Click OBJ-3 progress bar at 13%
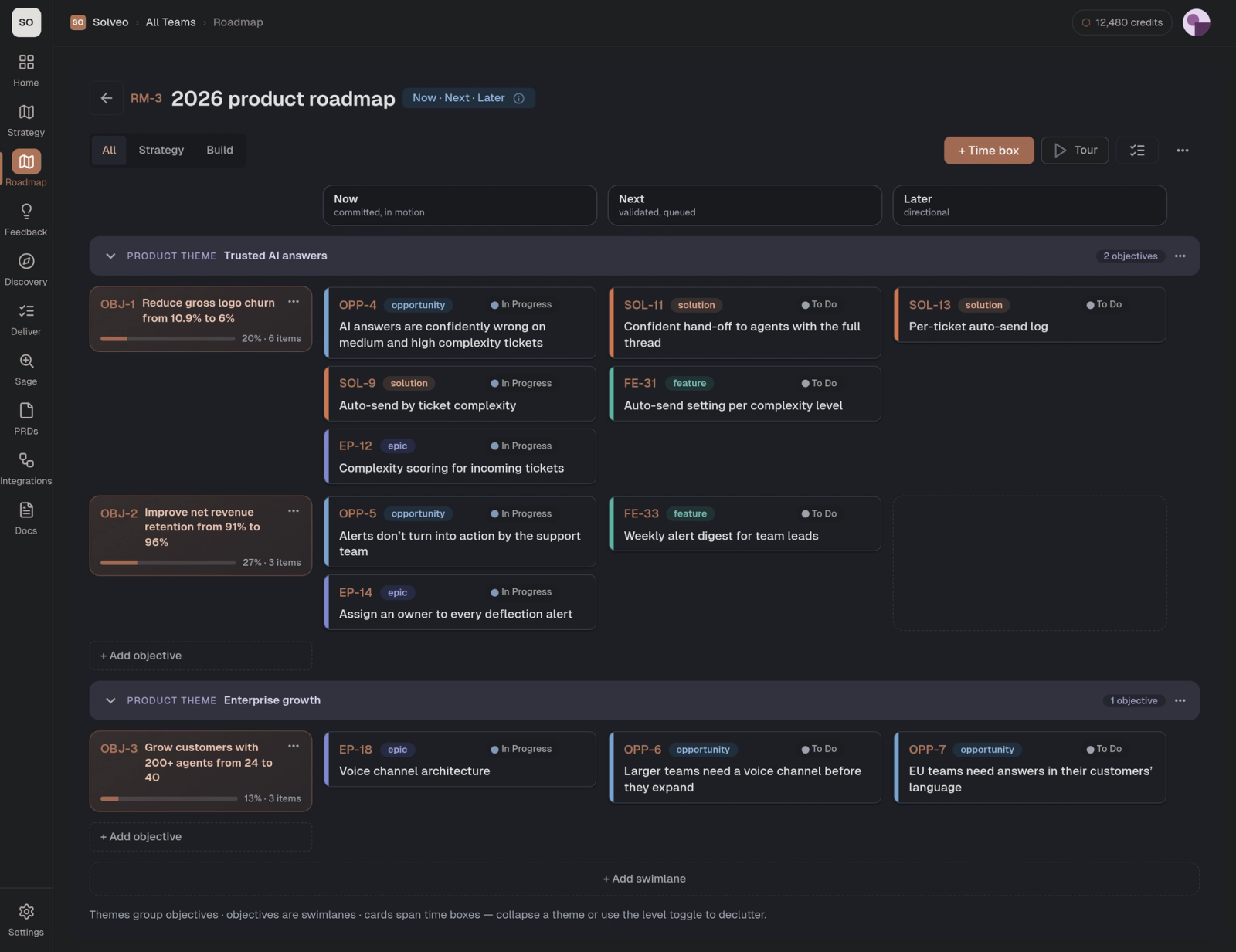Image resolution: width=1236 pixels, height=952 pixels. point(168,799)
